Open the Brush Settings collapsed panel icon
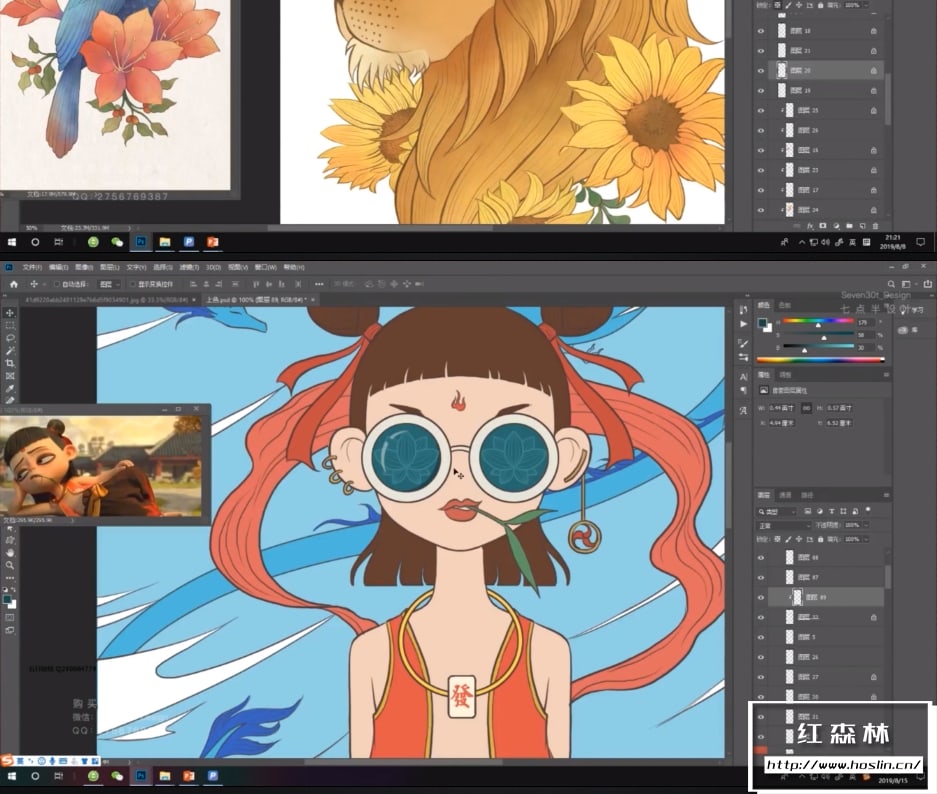 point(743,344)
